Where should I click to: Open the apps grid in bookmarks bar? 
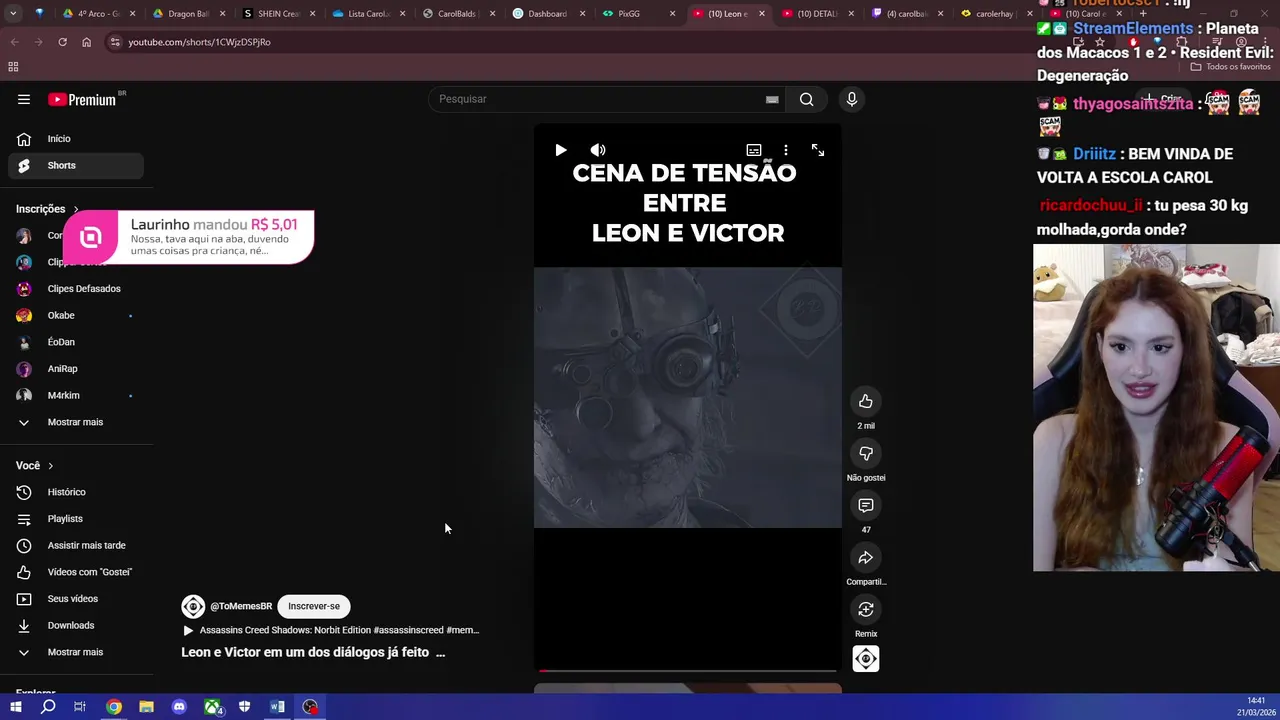pos(13,67)
